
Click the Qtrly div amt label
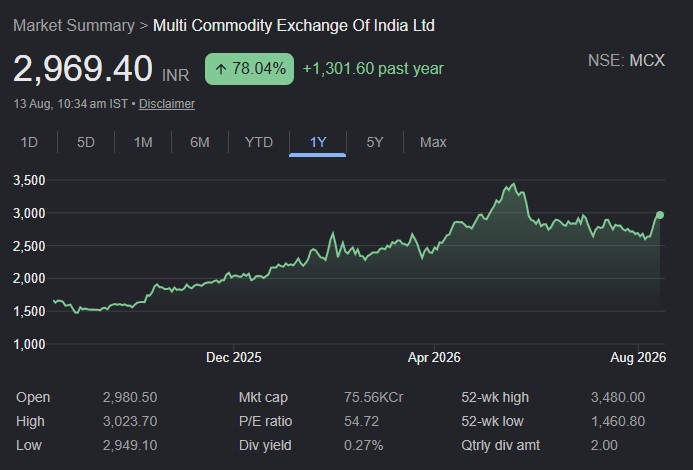coord(500,445)
